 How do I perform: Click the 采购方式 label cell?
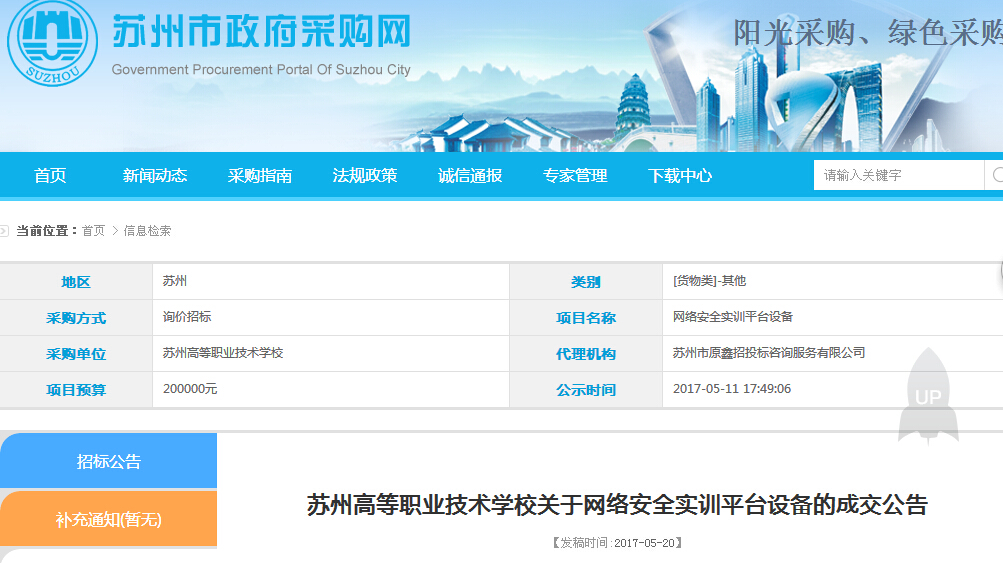point(76,317)
